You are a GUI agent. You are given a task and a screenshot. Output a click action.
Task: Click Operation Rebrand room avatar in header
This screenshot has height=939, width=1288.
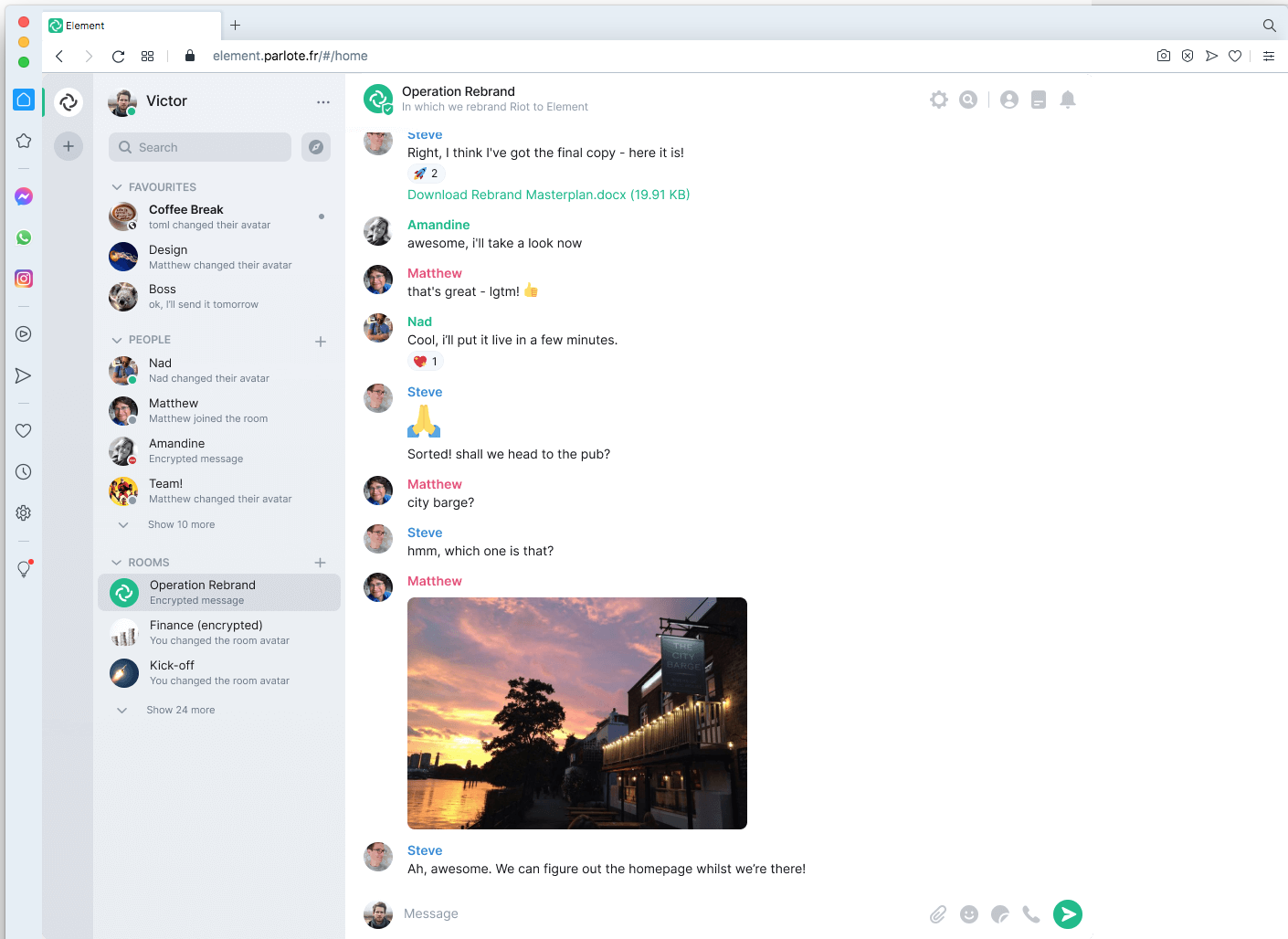[378, 99]
